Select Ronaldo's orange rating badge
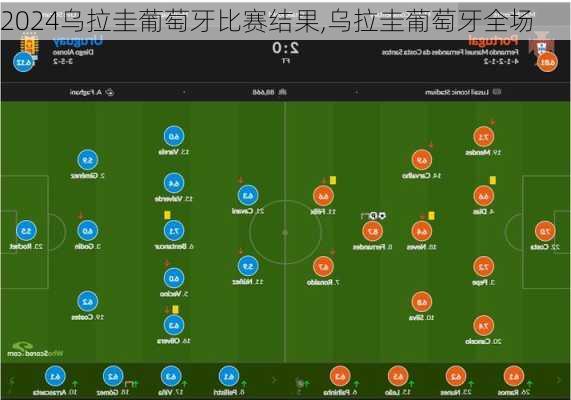Viewport: 571px width, 400px height. (323, 267)
